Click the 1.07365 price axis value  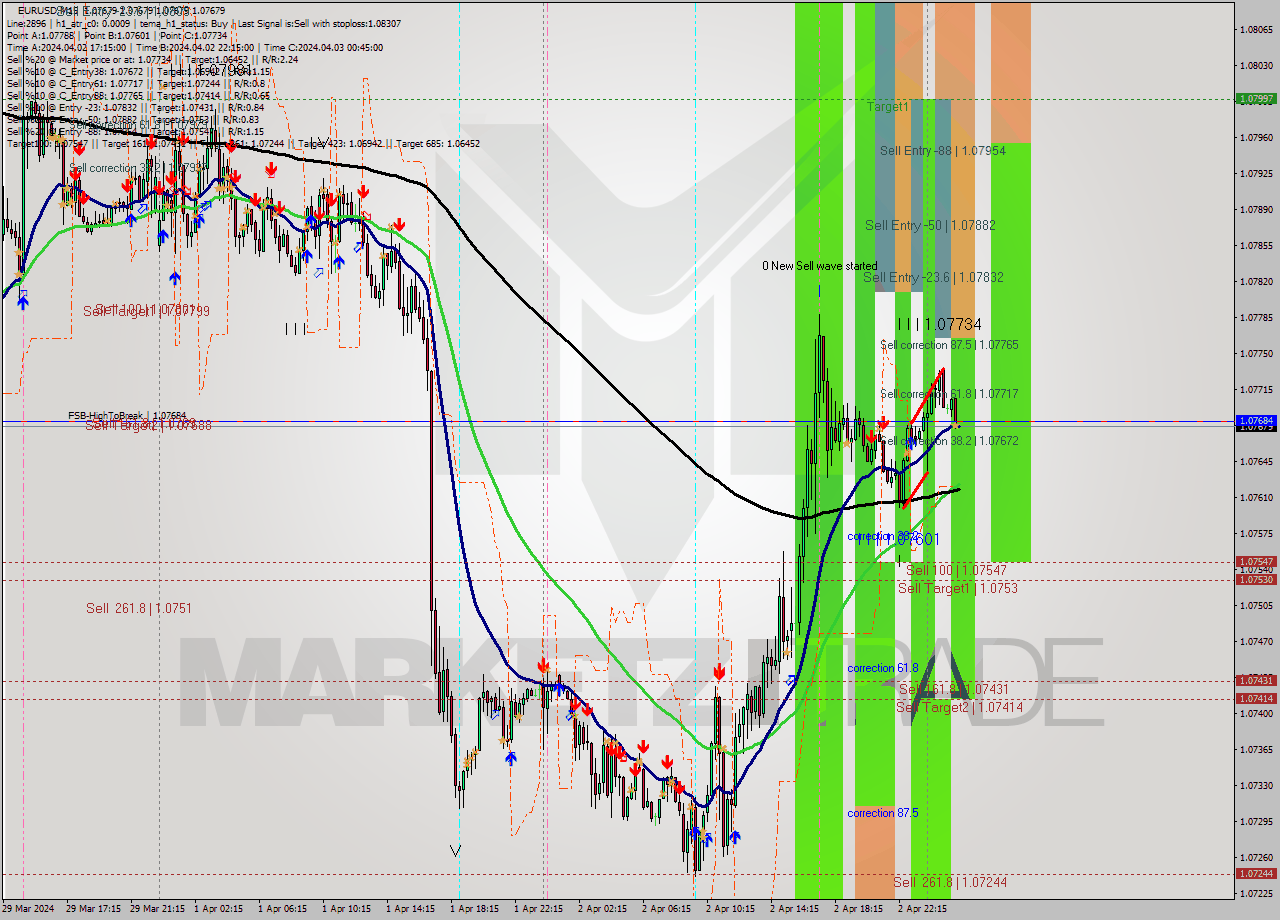[1256, 749]
